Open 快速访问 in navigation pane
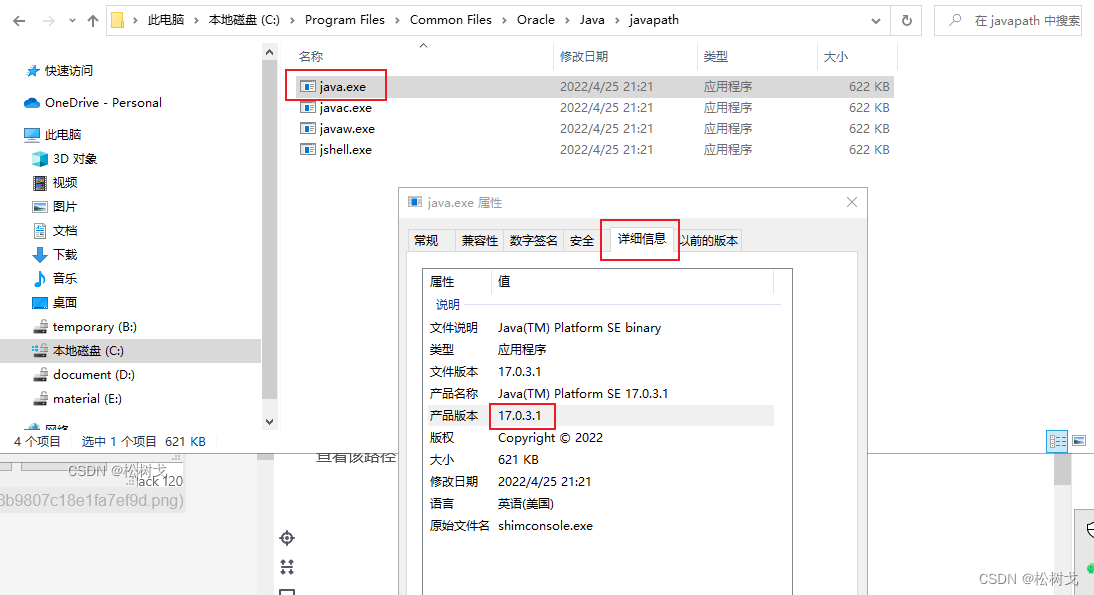 coord(68,70)
